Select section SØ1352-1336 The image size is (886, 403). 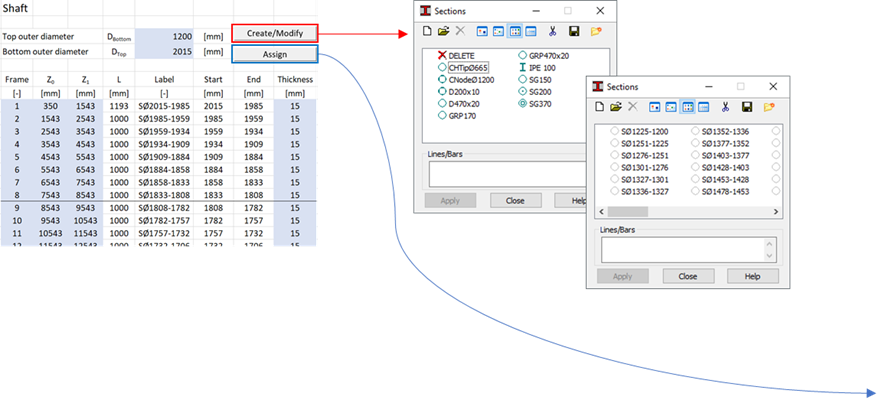pyautogui.click(x=720, y=131)
